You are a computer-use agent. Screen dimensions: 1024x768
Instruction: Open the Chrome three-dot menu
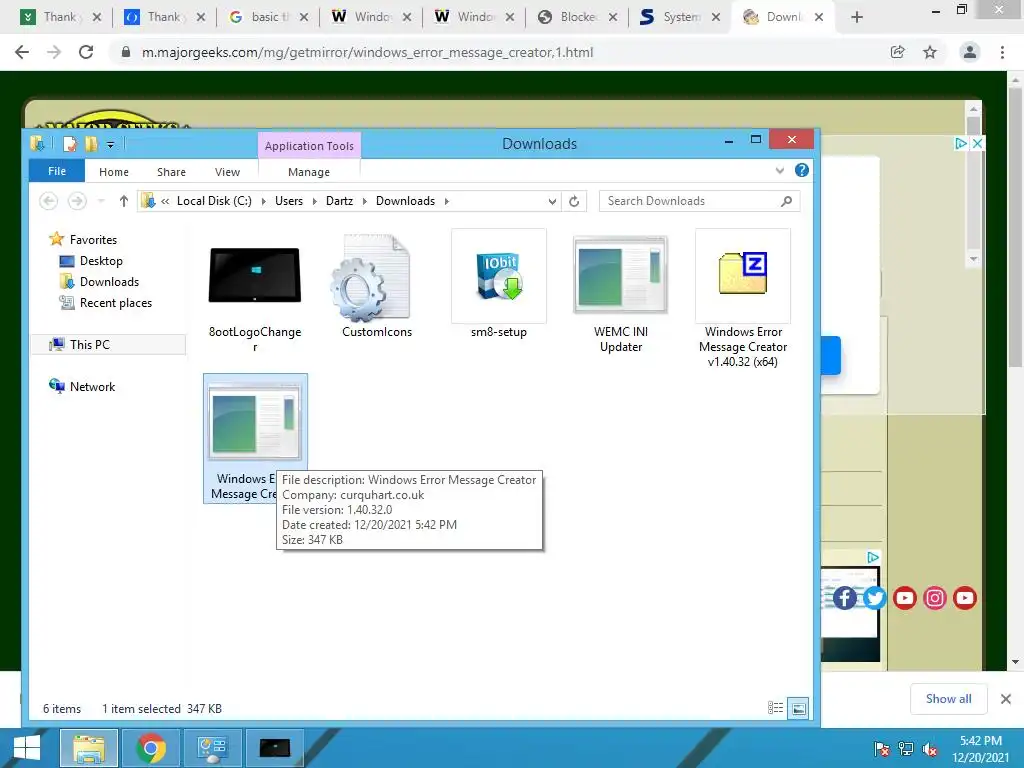tap(1002, 52)
